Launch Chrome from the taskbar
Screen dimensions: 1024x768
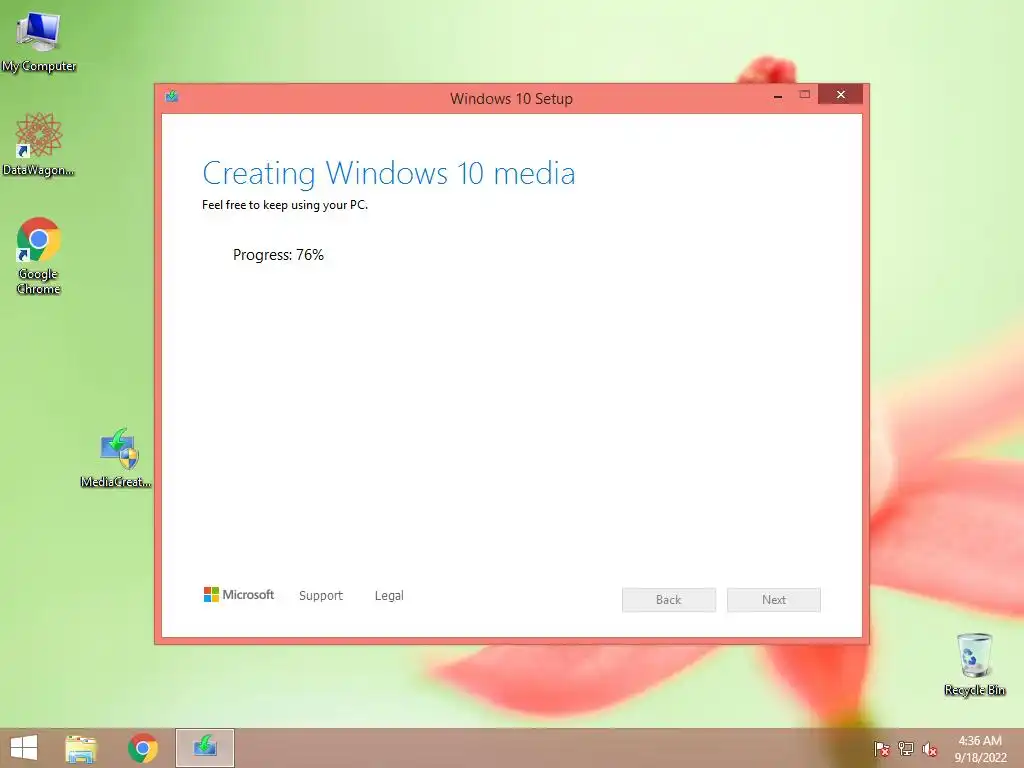tap(143, 748)
